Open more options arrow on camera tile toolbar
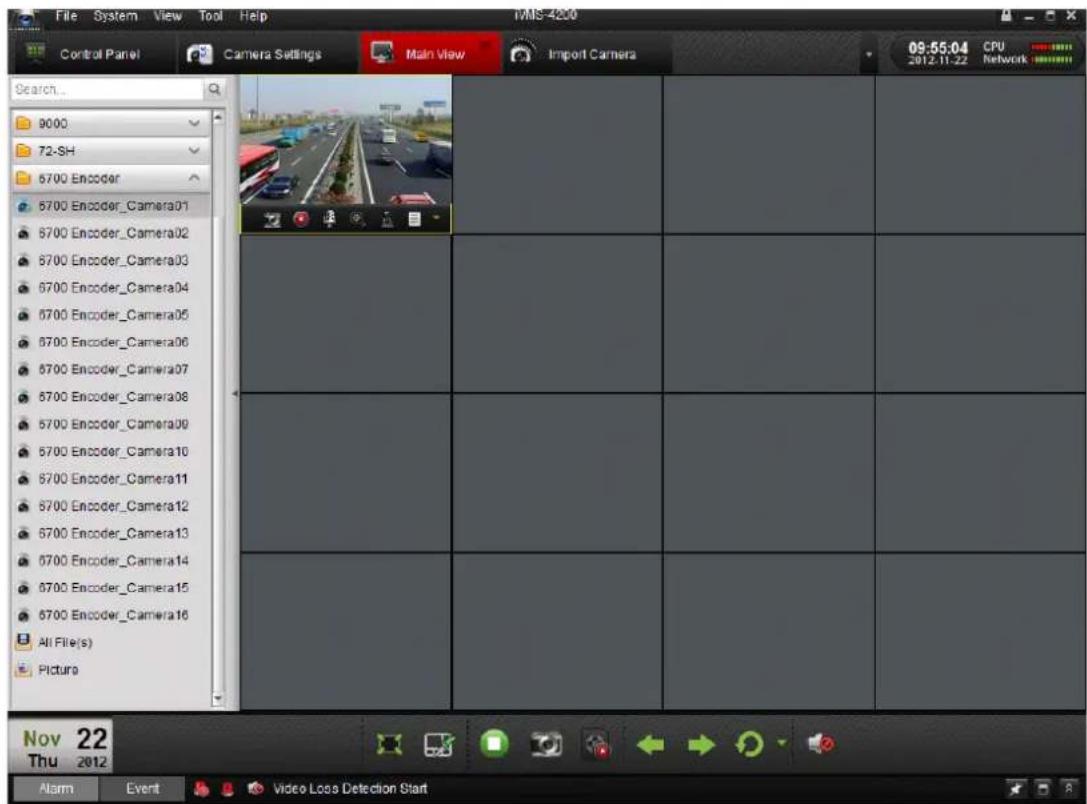Screen dimensions: 1087x804 [x=436, y=218]
